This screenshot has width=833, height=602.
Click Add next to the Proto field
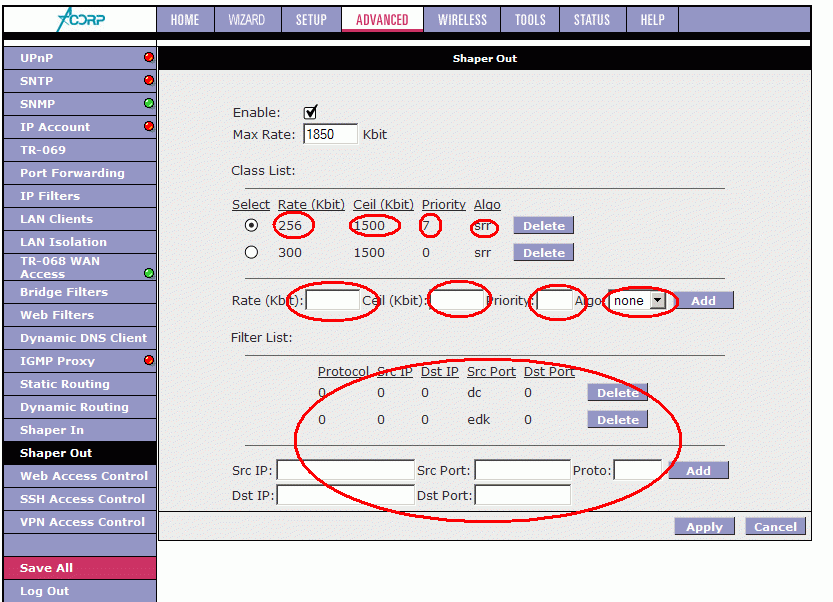pyautogui.click(x=699, y=471)
